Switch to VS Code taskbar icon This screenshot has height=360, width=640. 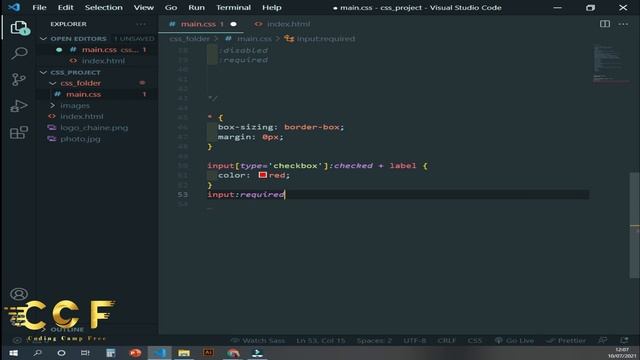[160, 353]
